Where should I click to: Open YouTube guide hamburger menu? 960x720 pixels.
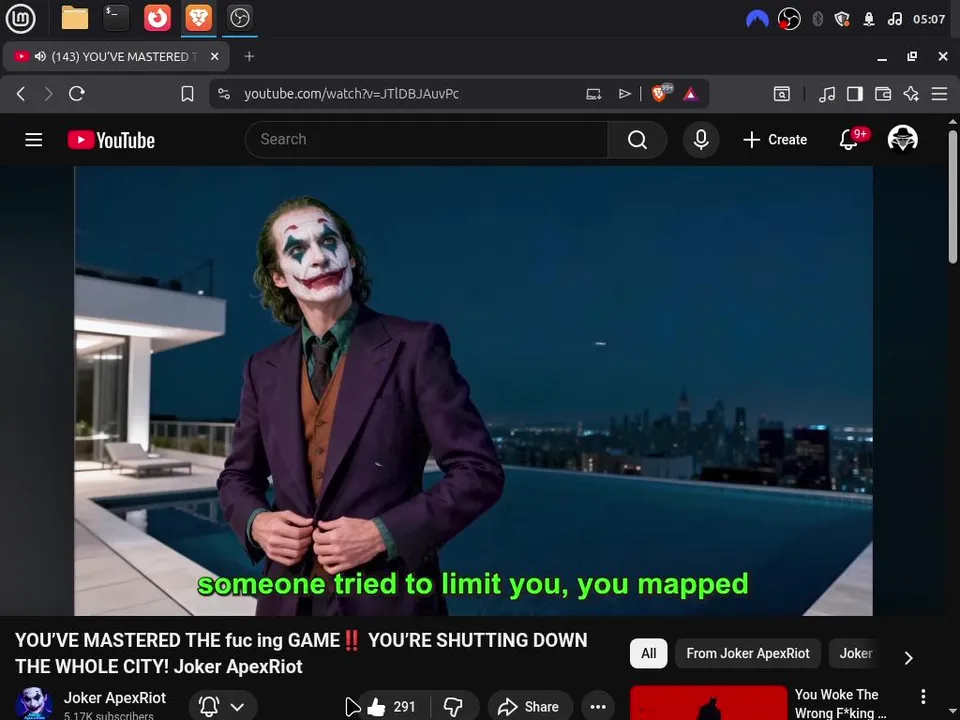[34, 140]
